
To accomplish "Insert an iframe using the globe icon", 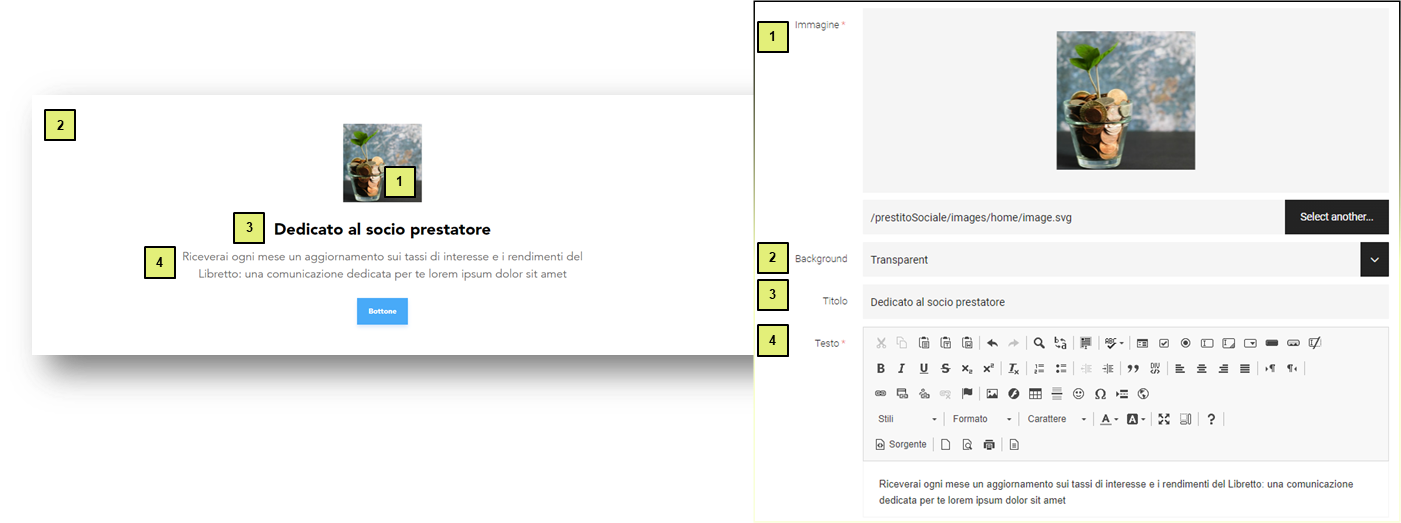I will click(1143, 393).
